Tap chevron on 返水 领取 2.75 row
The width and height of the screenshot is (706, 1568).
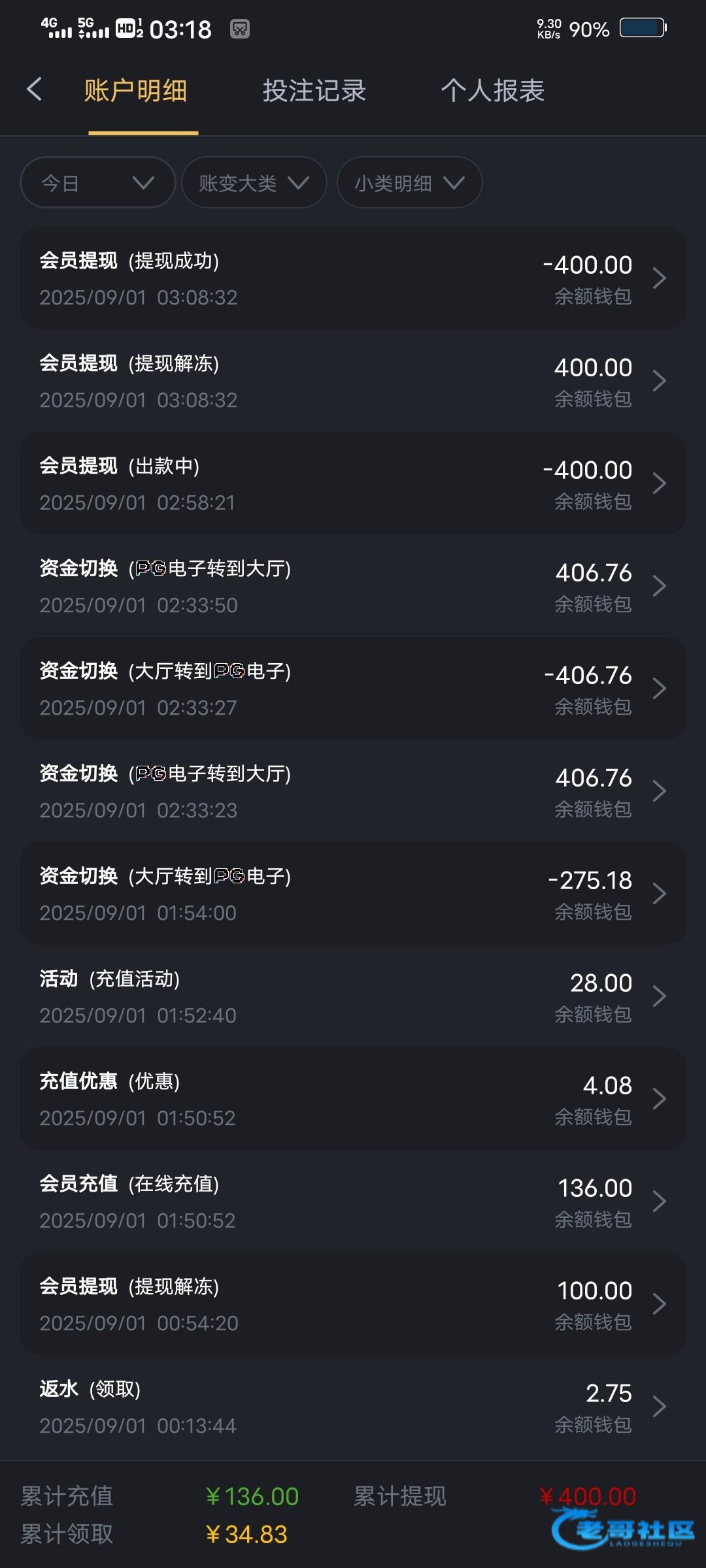point(660,1407)
